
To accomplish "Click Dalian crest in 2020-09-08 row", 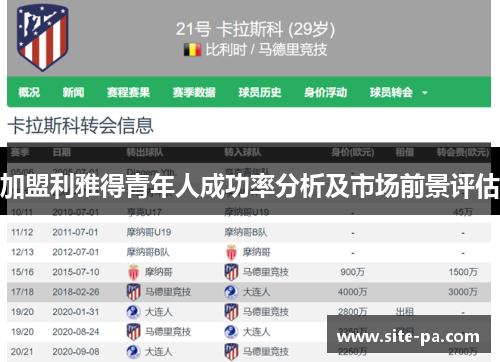I will pos(133,352).
